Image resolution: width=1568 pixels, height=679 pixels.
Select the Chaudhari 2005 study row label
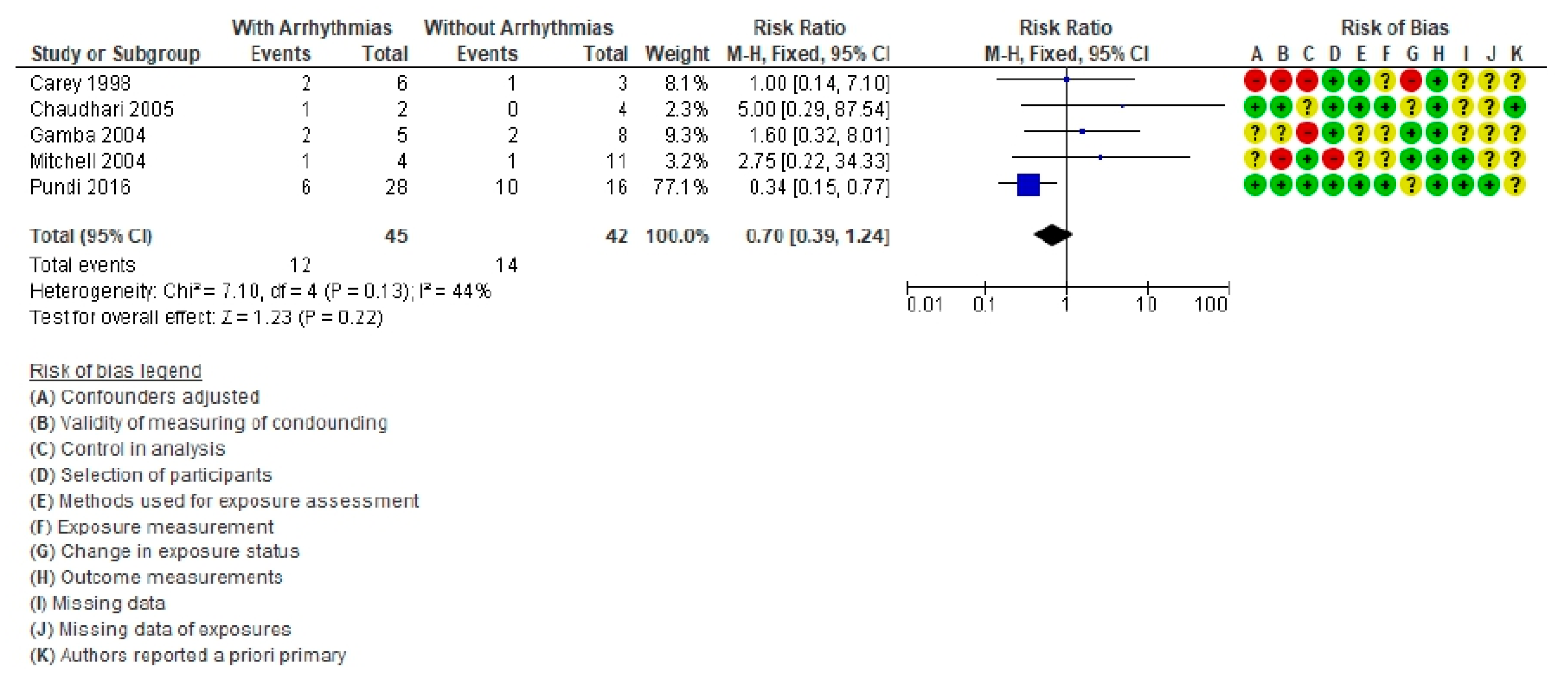click(x=102, y=109)
